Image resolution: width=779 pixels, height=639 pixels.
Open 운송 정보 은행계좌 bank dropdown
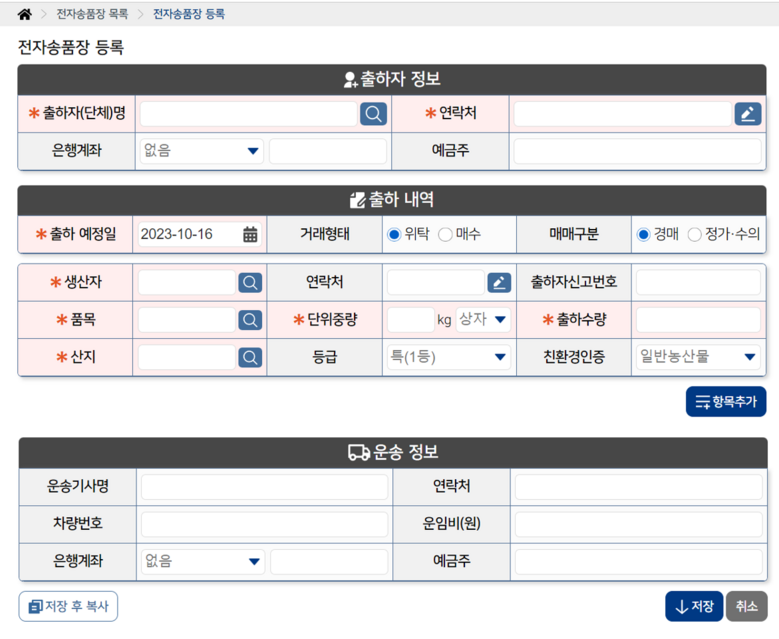pyautogui.click(x=203, y=561)
